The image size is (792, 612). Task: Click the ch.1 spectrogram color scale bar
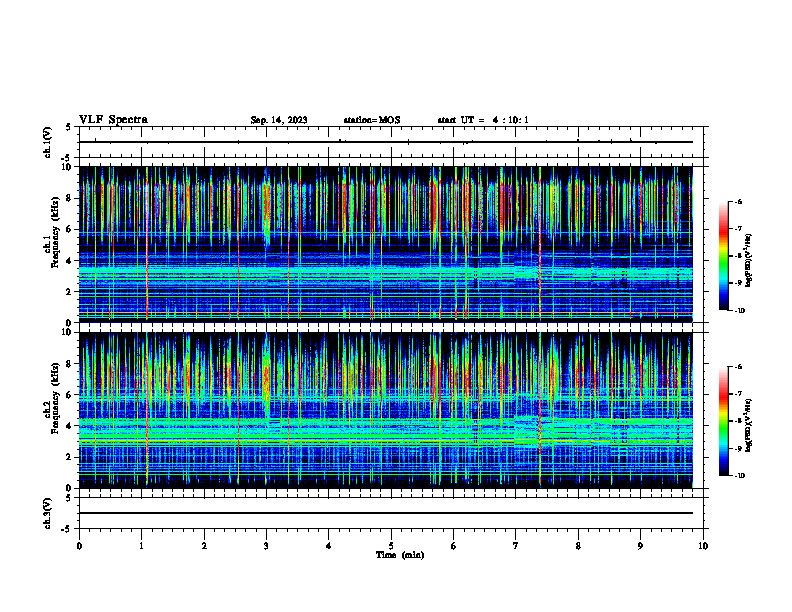[723, 256]
